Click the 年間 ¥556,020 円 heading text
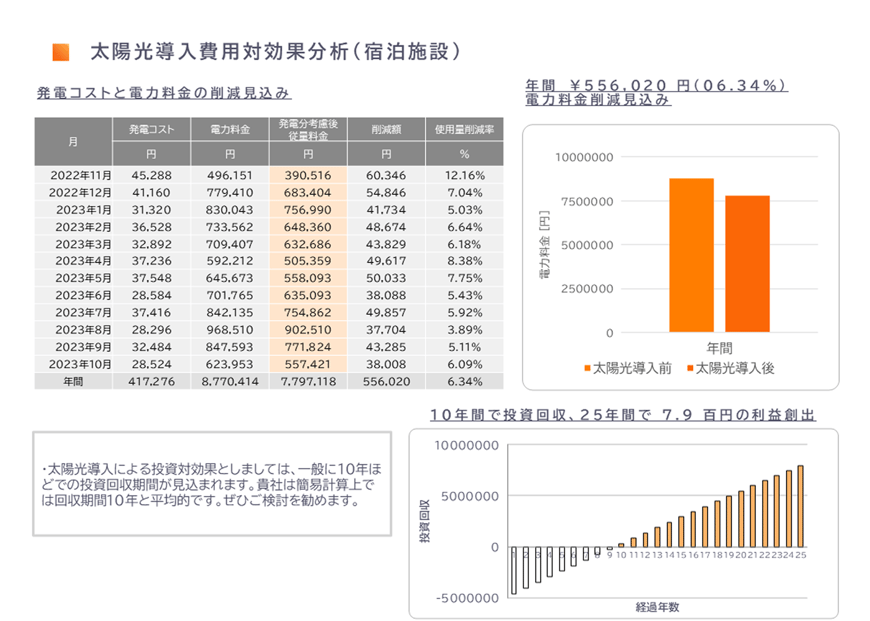The width and height of the screenshot is (870, 621). click(657, 85)
